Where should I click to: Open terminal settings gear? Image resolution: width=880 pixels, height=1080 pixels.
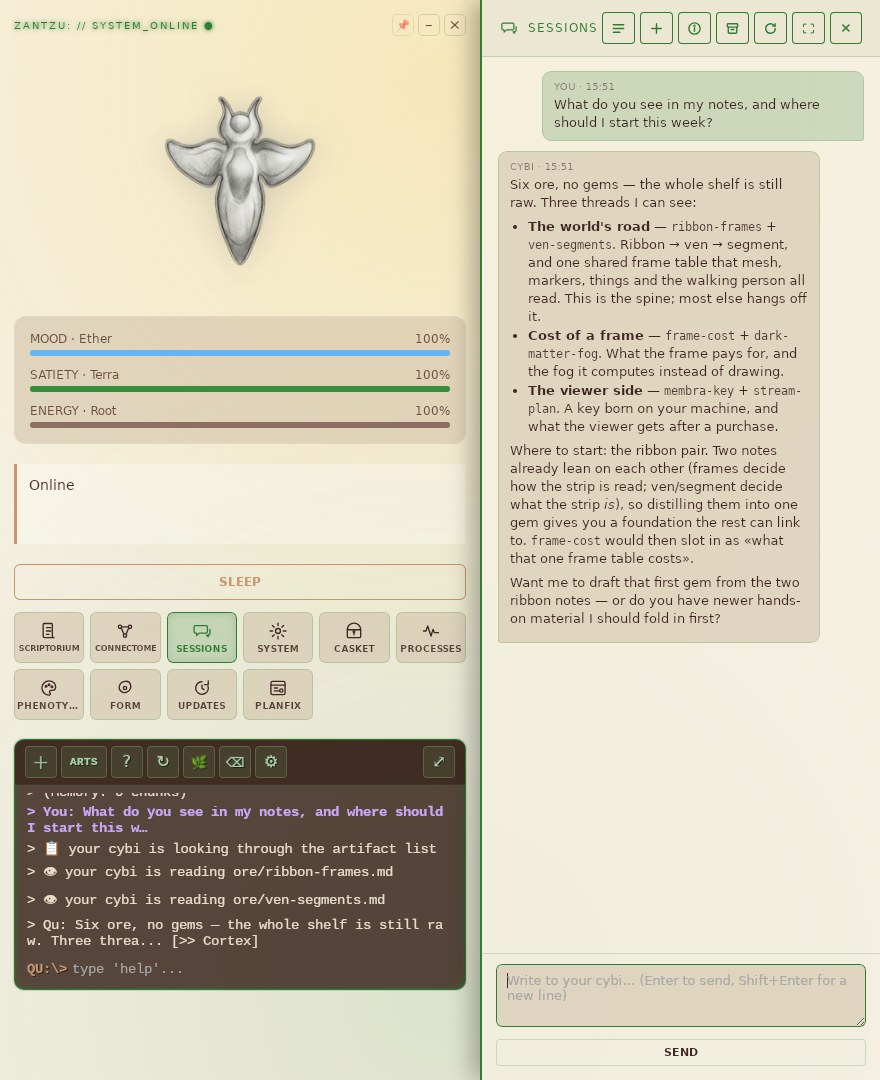coord(271,762)
